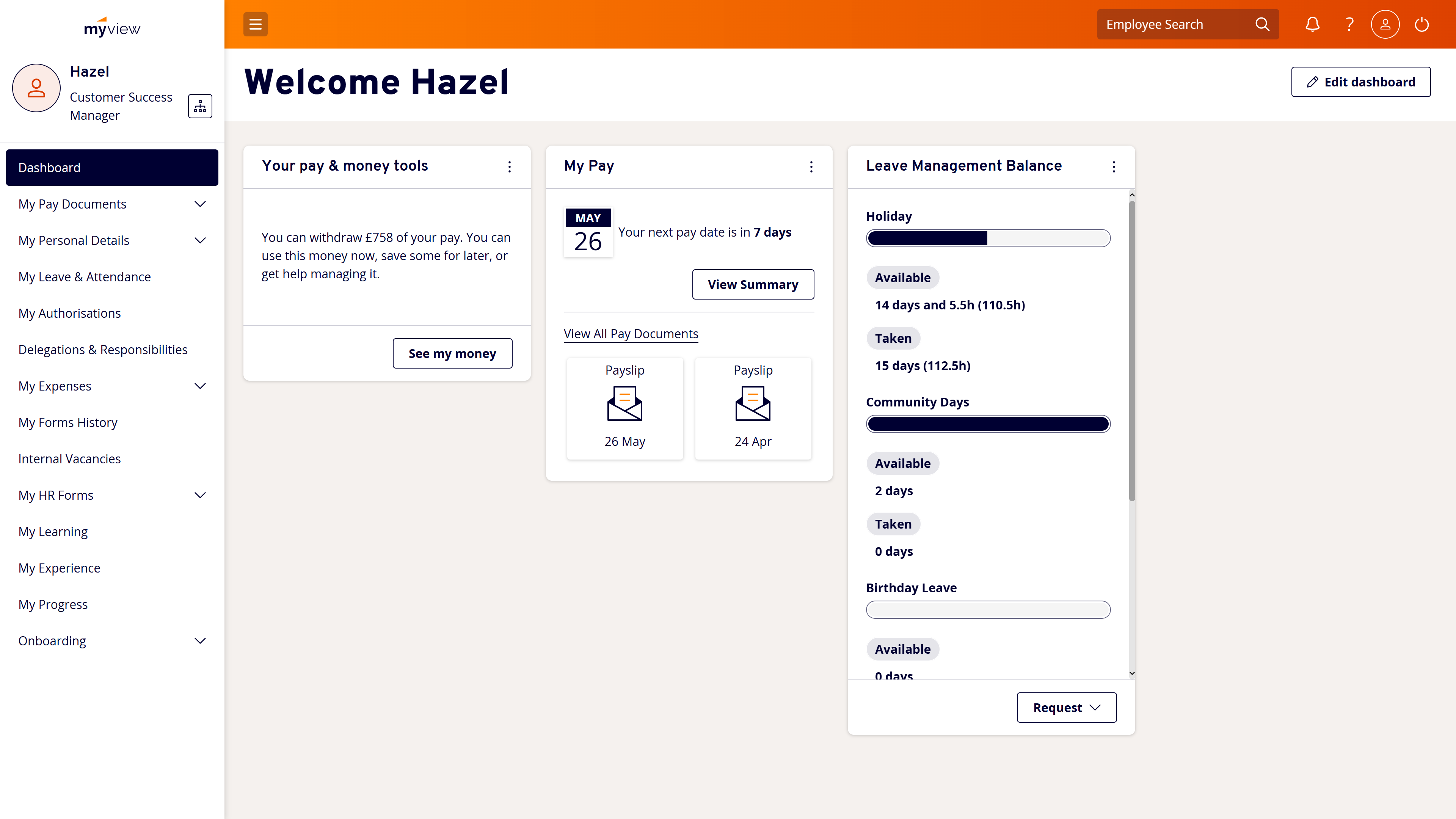Open options menu for pay & money tools card

[x=509, y=167]
